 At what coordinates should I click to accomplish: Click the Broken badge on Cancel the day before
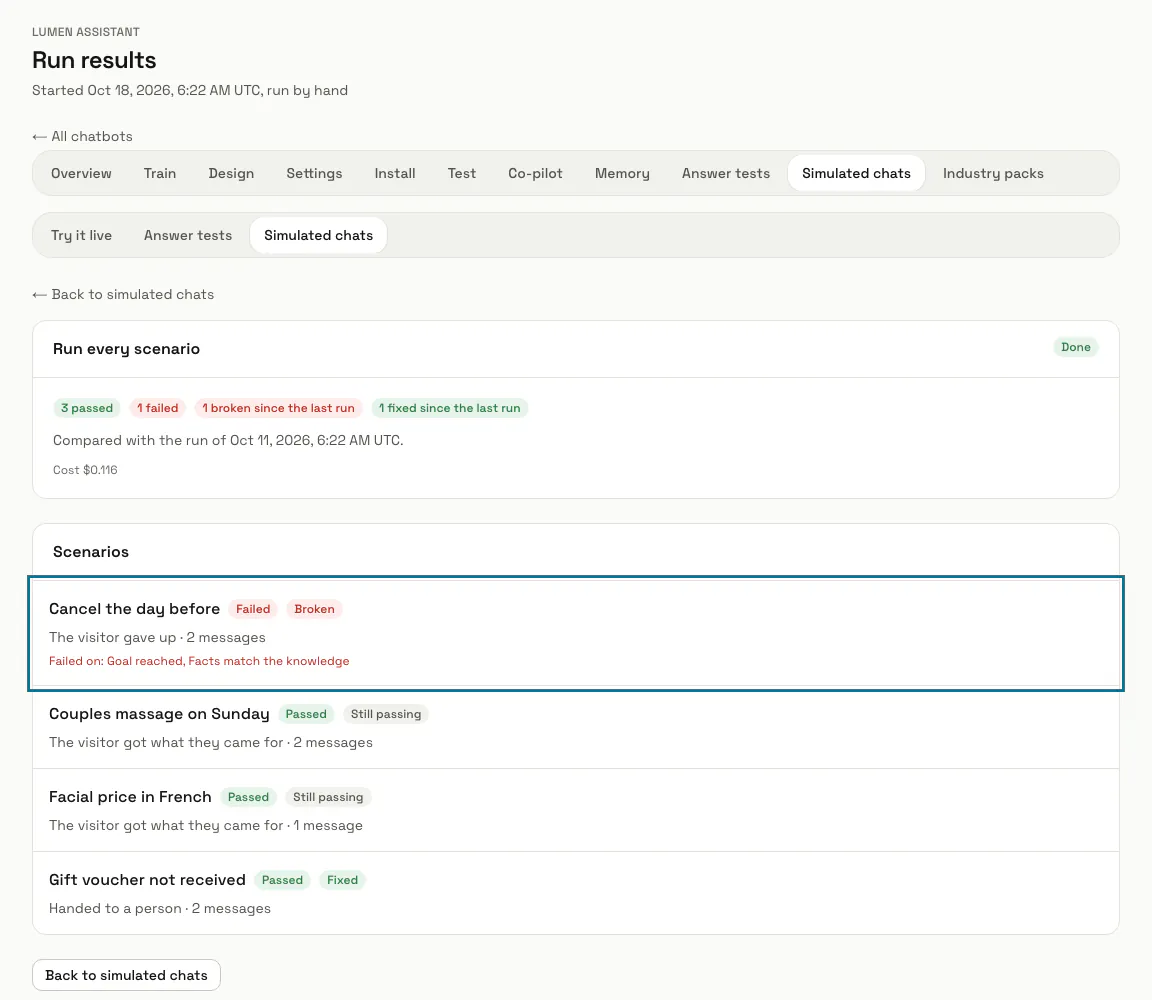click(x=314, y=609)
